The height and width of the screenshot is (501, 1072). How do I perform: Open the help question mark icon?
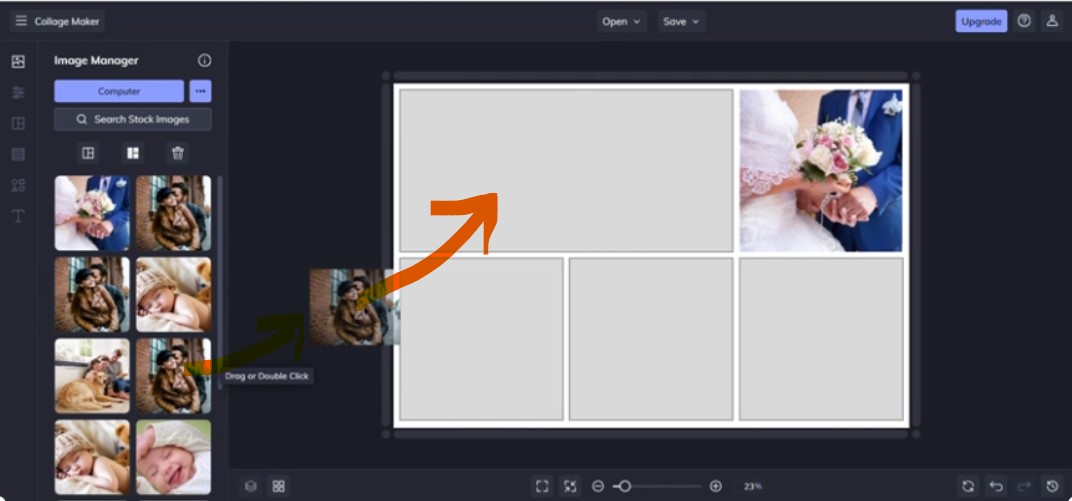pyautogui.click(x=1023, y=21)
